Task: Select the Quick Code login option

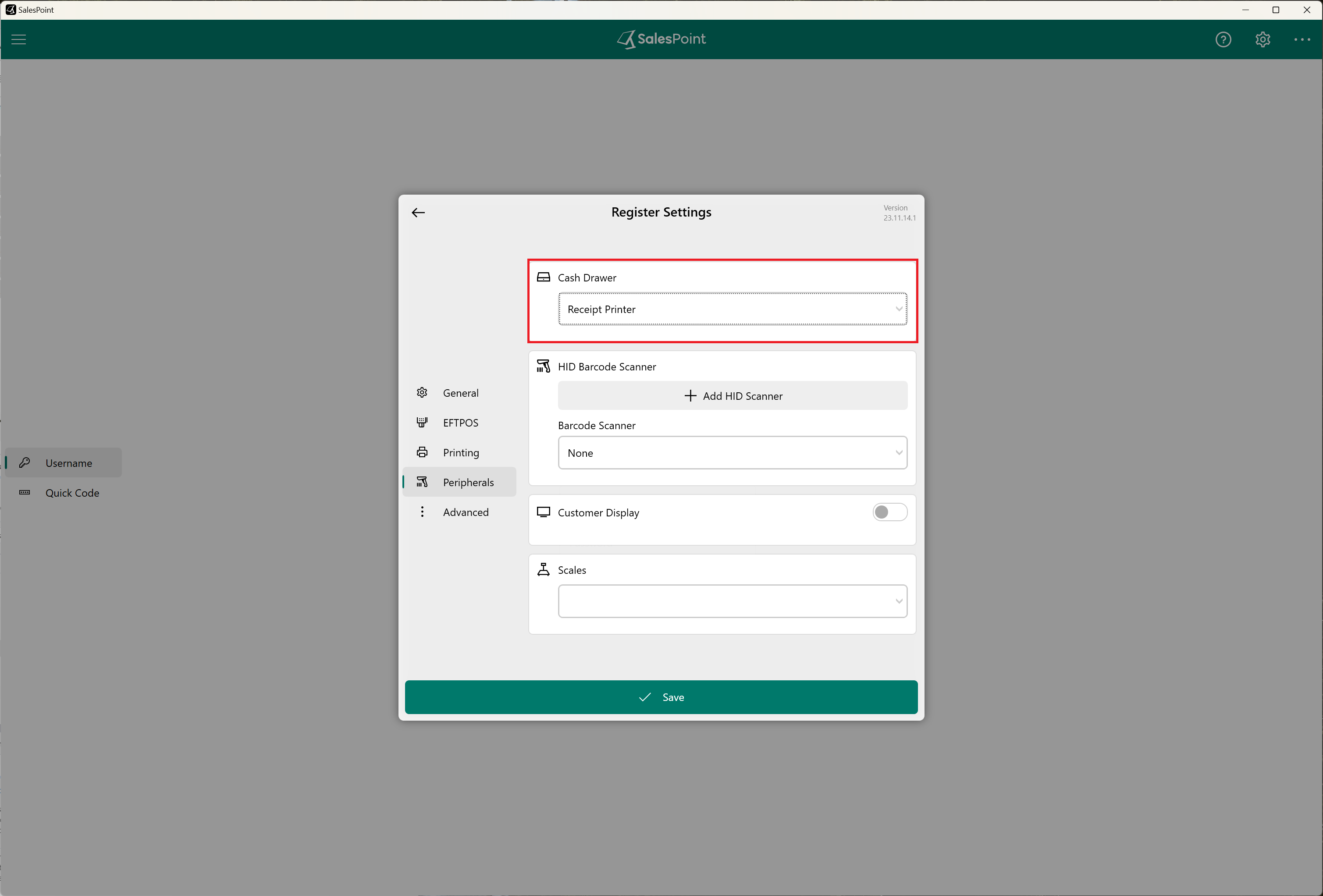Action: click(72, 493)
